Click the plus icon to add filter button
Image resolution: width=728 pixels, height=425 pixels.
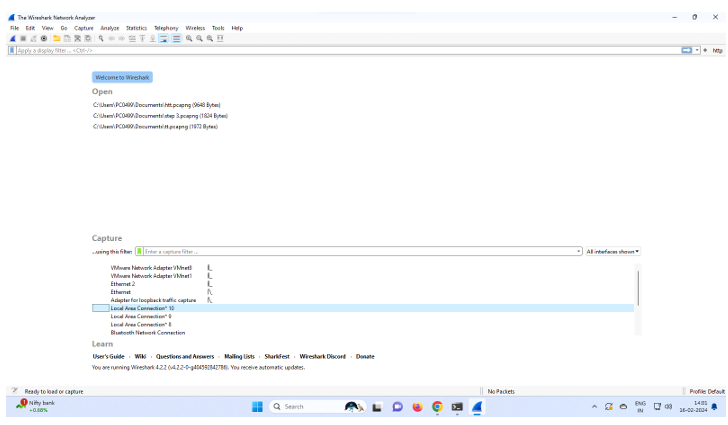[705, 50]
